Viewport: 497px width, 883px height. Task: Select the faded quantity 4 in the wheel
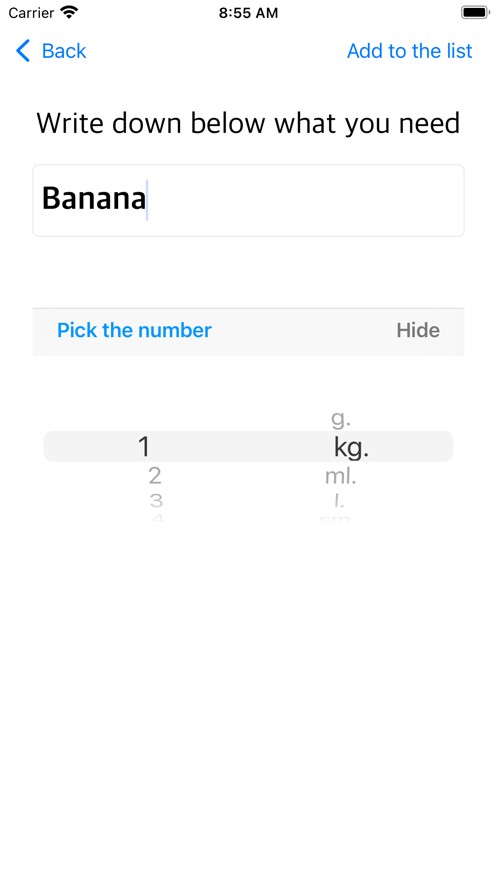(157, 518)
